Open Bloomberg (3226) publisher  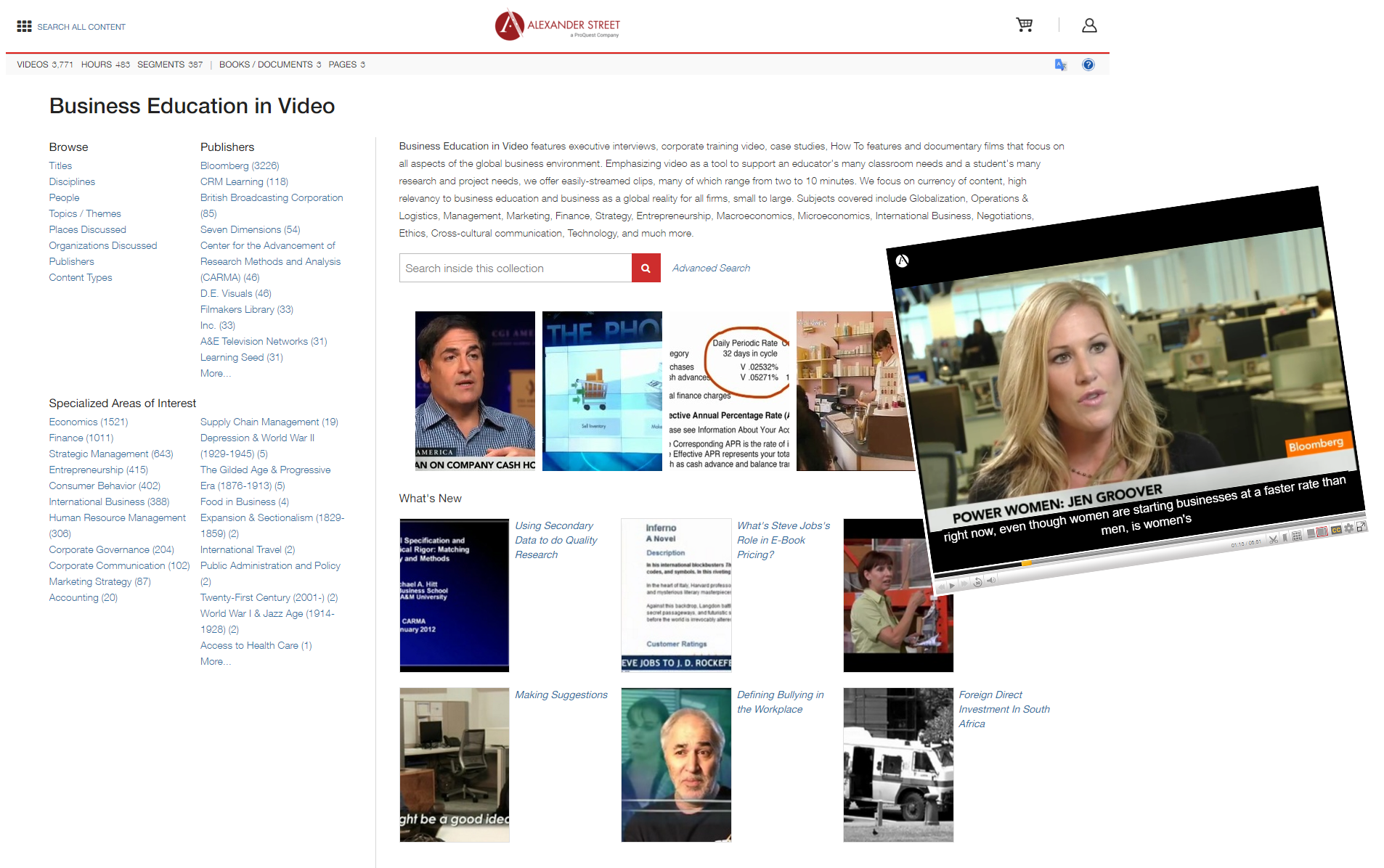click(240, 165)
